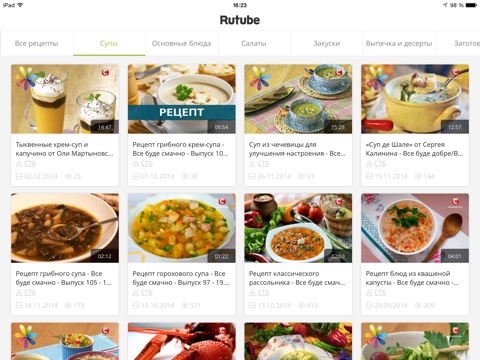The height and width of the screenshot is (360, 480).
Task: Select the Основные блюда tab
Action: (181, 43)
